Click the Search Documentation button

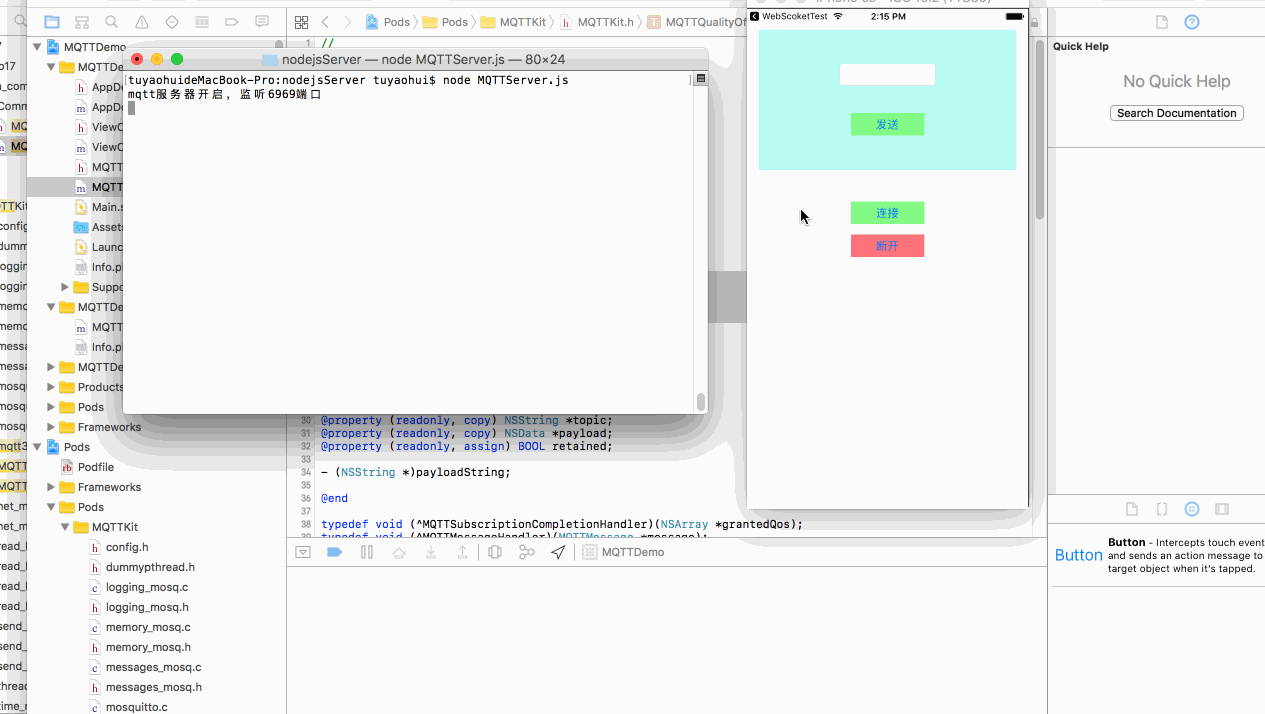(1176, 112)
